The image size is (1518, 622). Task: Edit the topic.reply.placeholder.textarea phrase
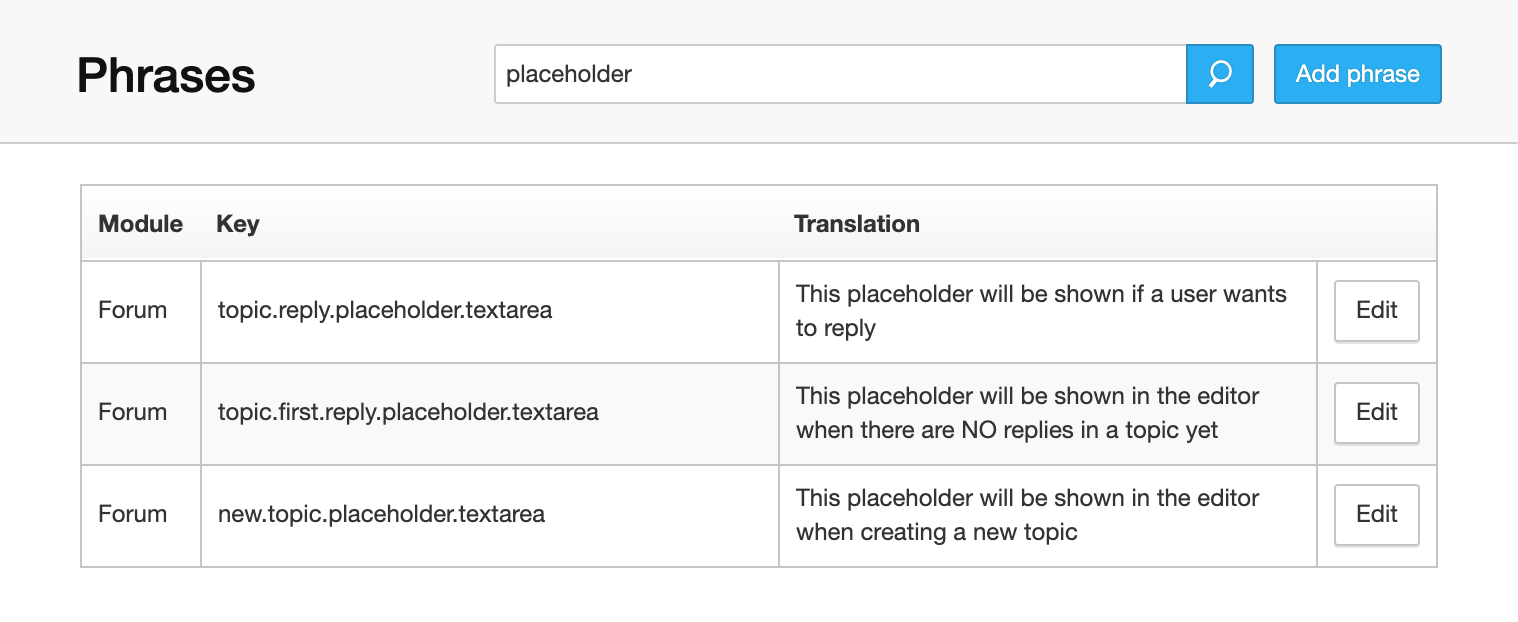click(1376, 311)
